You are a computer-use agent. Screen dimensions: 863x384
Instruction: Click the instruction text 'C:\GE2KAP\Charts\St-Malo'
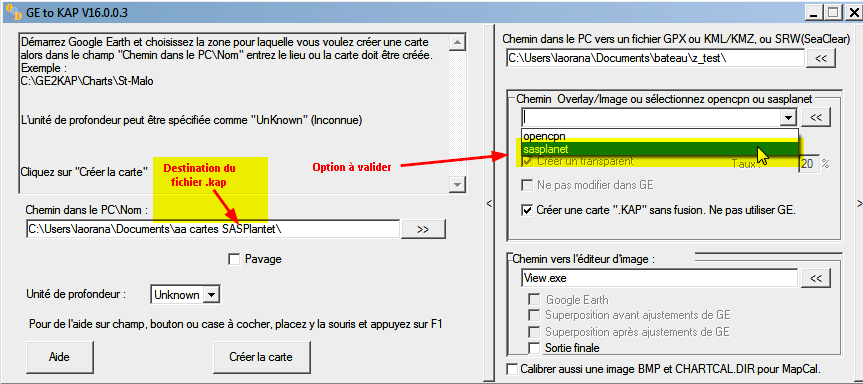coord(88,81)
